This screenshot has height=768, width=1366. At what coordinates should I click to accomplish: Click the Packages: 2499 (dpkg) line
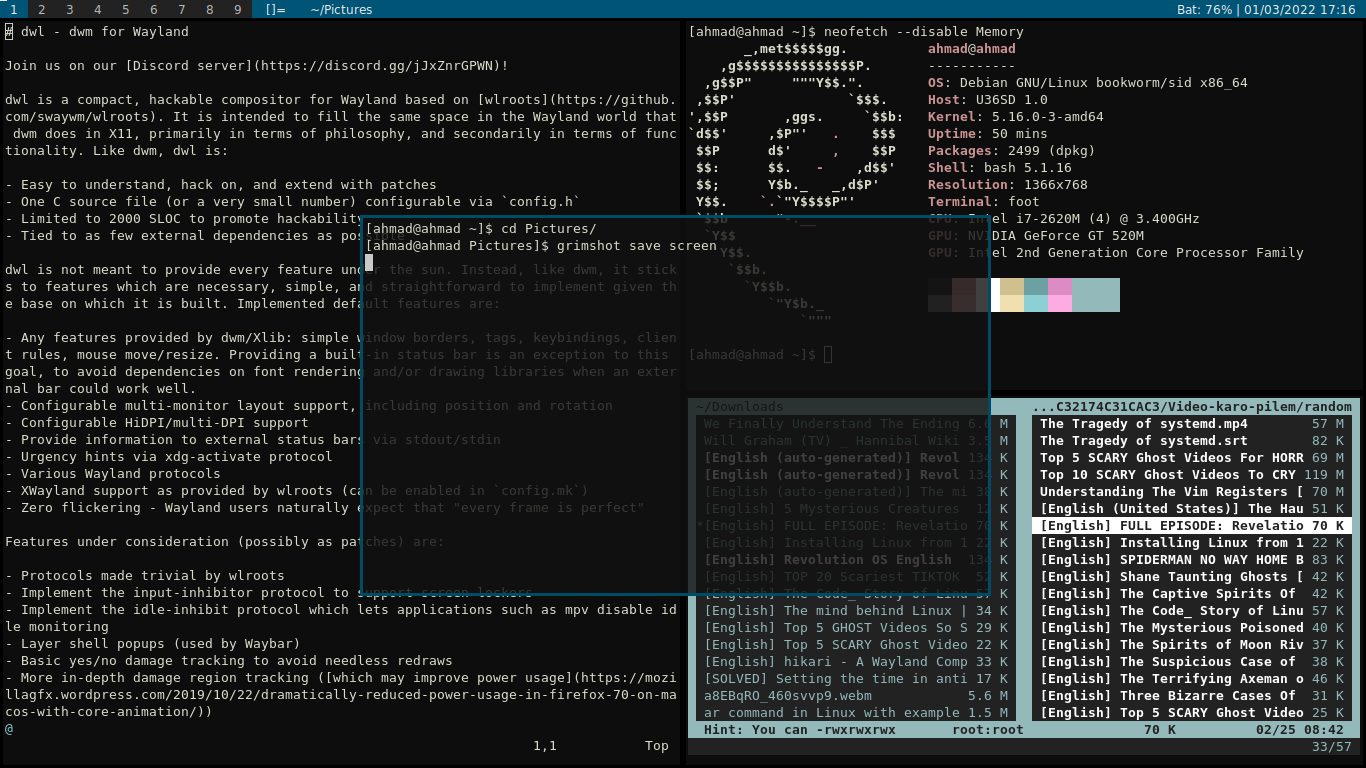tap(1012, 151)
